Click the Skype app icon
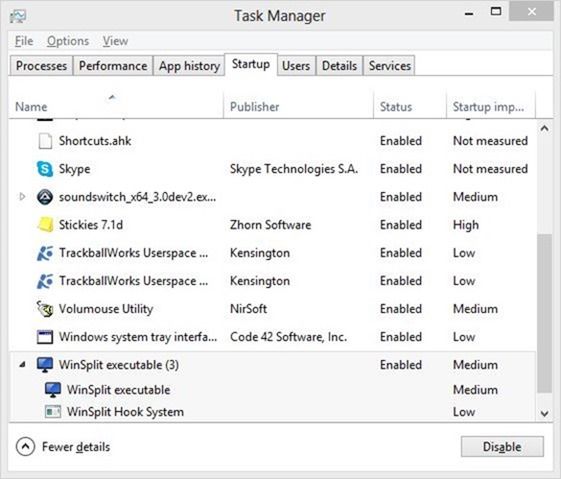The height and width of the screenshot is (479, 561). (45, 169)
